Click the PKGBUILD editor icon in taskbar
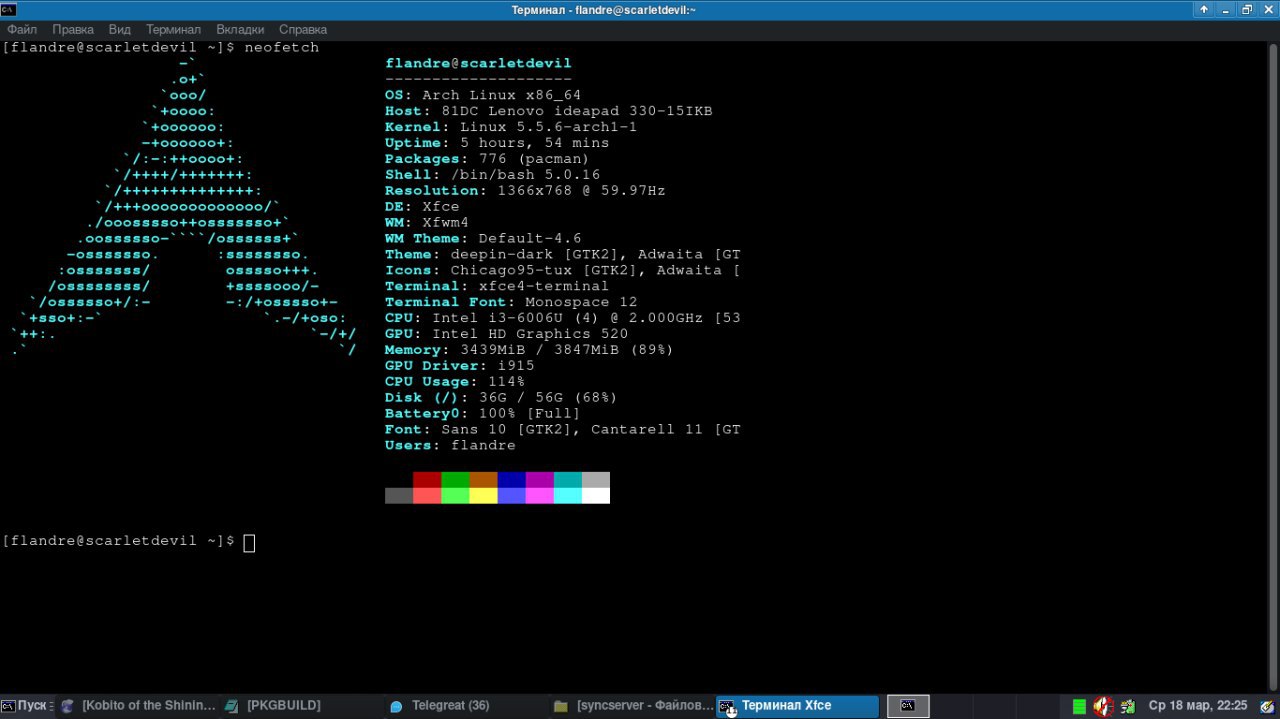This screenshot has height=719, width=1280. tap(232, 706)
